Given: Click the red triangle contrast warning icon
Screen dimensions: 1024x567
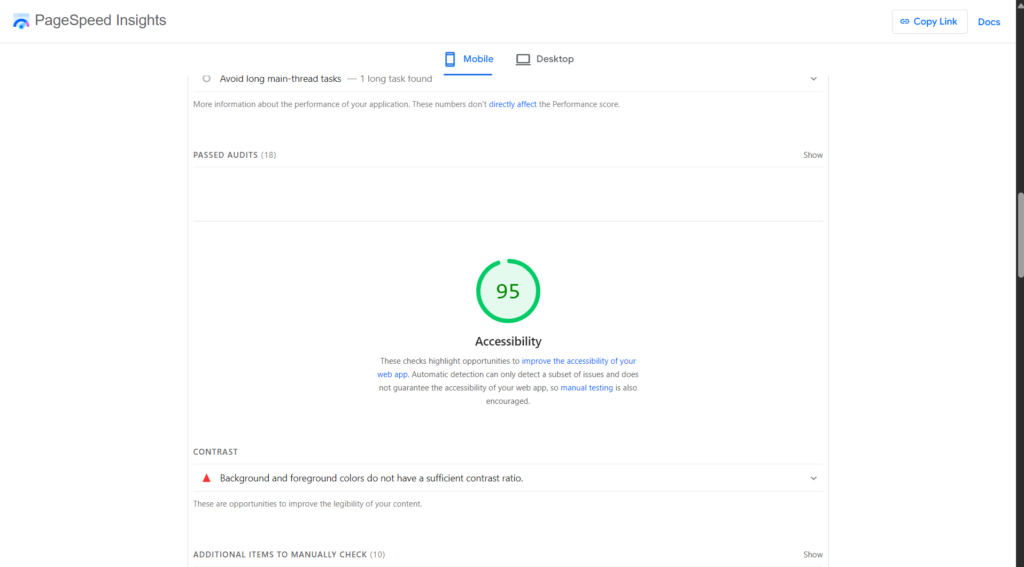Looking at the screenshot, I should pos(206,478).
